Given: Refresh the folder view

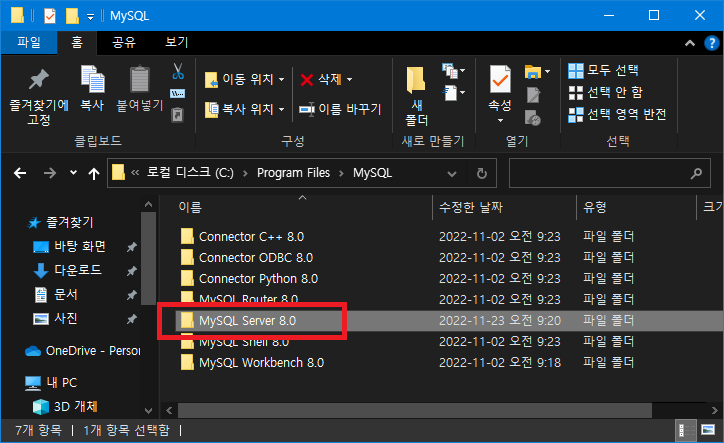Looking at the screenshot, I should click(x=482, y=174).
